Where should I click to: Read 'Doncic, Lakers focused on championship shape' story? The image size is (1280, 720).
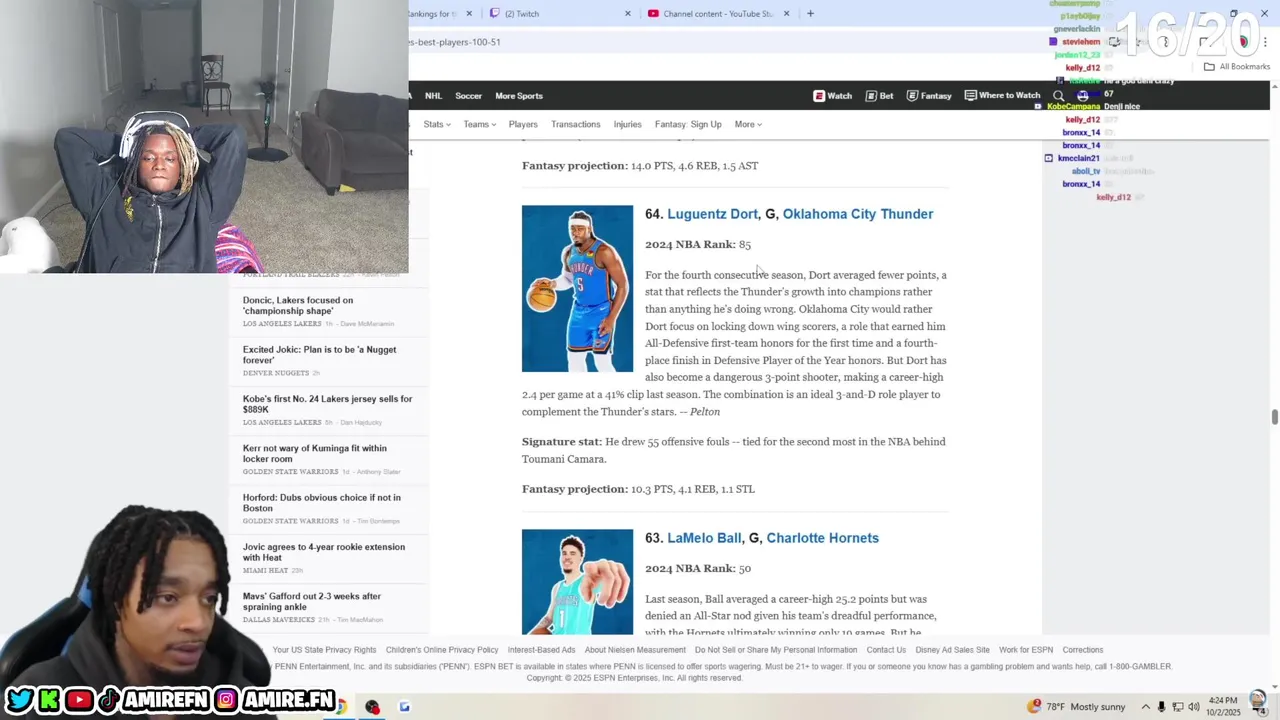click(298, 306)
